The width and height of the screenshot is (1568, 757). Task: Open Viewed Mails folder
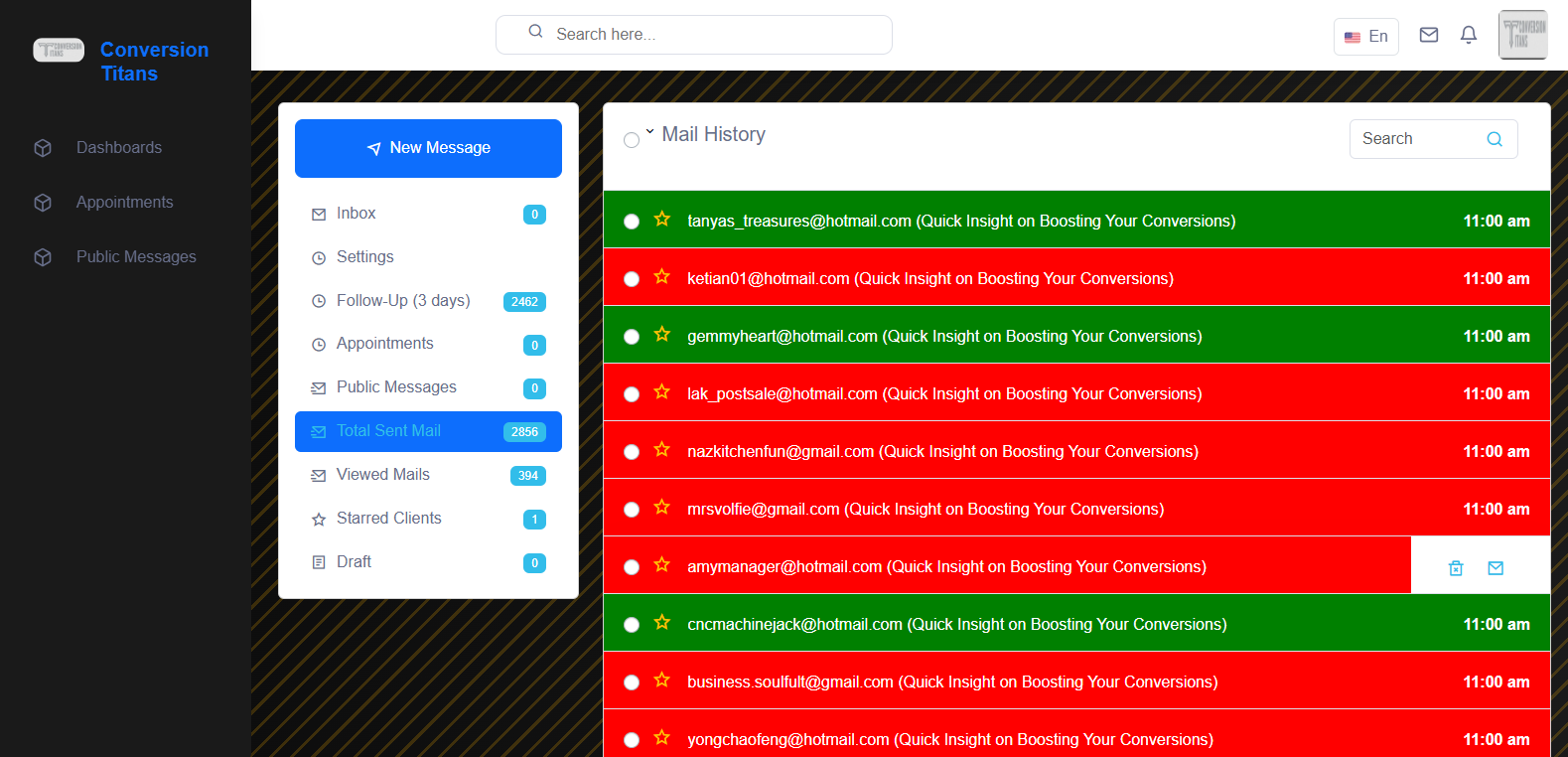[383, 475]
